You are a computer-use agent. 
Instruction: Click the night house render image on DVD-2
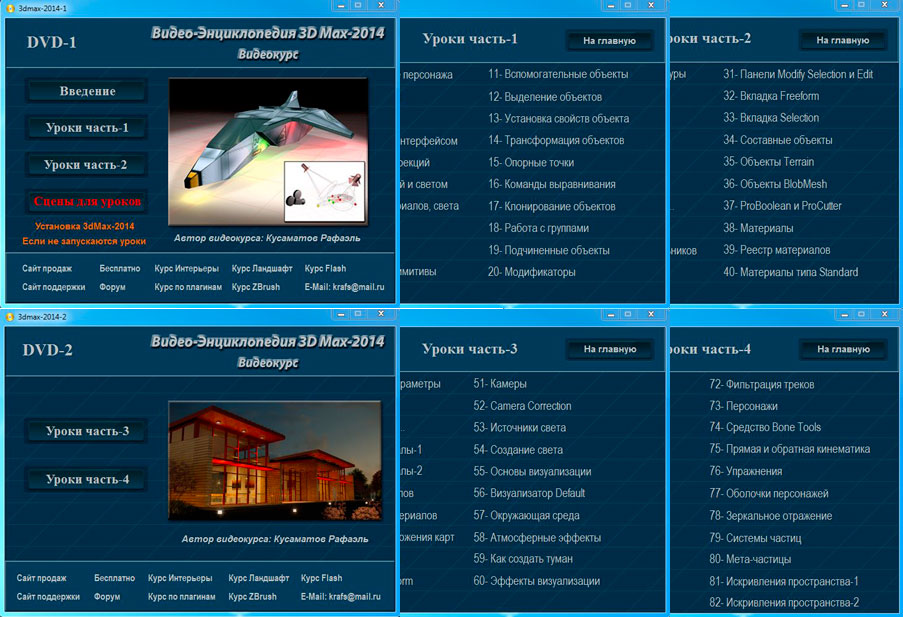pos(275,461)
